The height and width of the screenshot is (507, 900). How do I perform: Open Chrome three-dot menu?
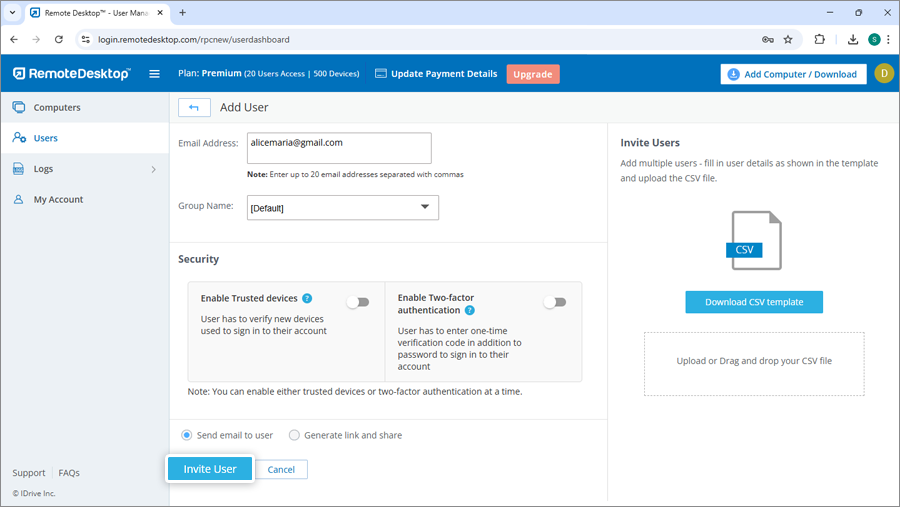click(x=889, y=39)
